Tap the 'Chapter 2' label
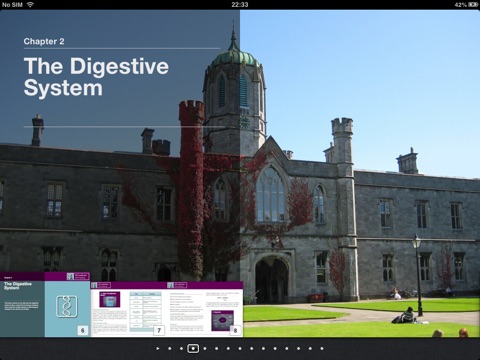This screenshot has width=480, height=360. point(44,41)
